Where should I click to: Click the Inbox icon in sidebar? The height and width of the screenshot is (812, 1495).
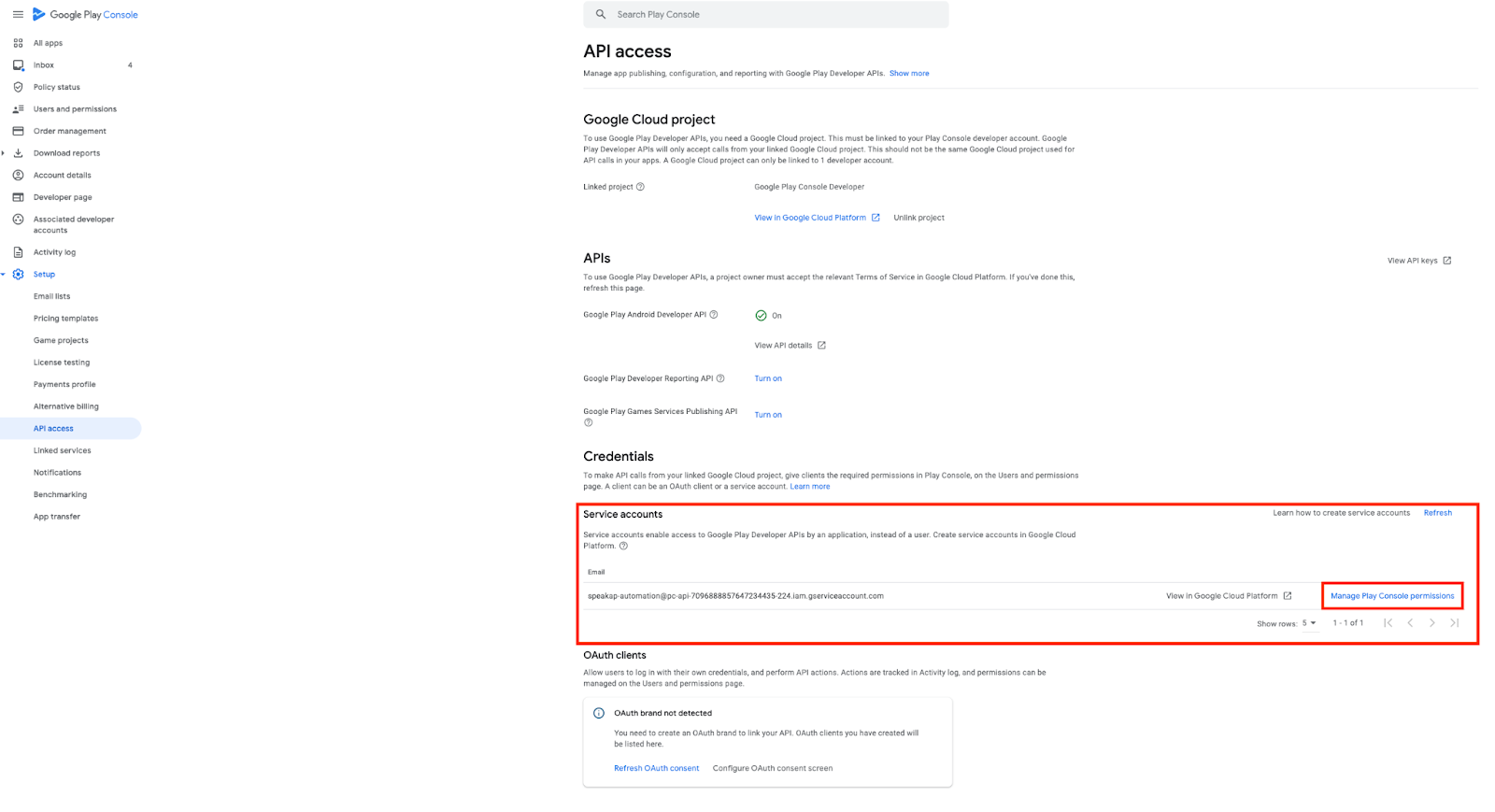(18, 65)
